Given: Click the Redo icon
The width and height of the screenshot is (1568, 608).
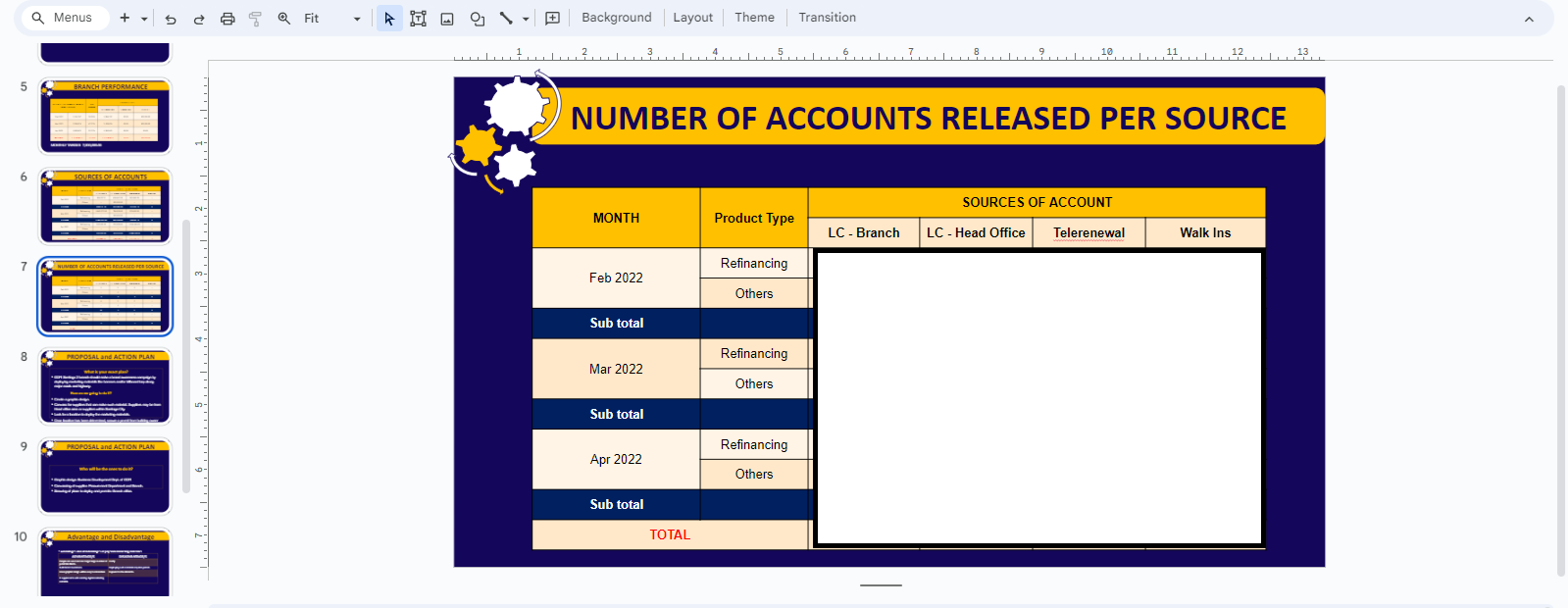Looking at the screenshot, I should 199,19.
